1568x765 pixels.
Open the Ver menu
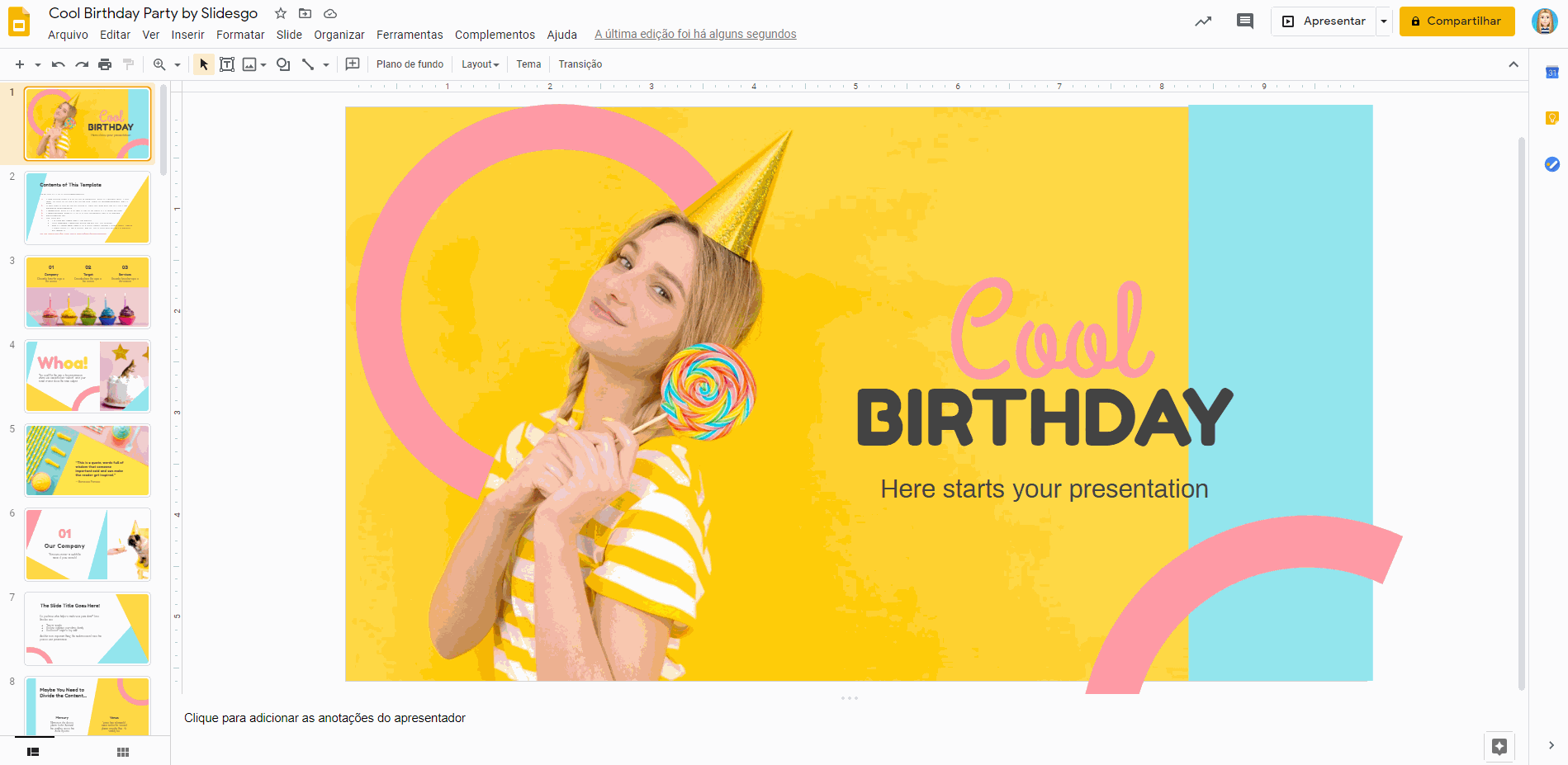151,35
